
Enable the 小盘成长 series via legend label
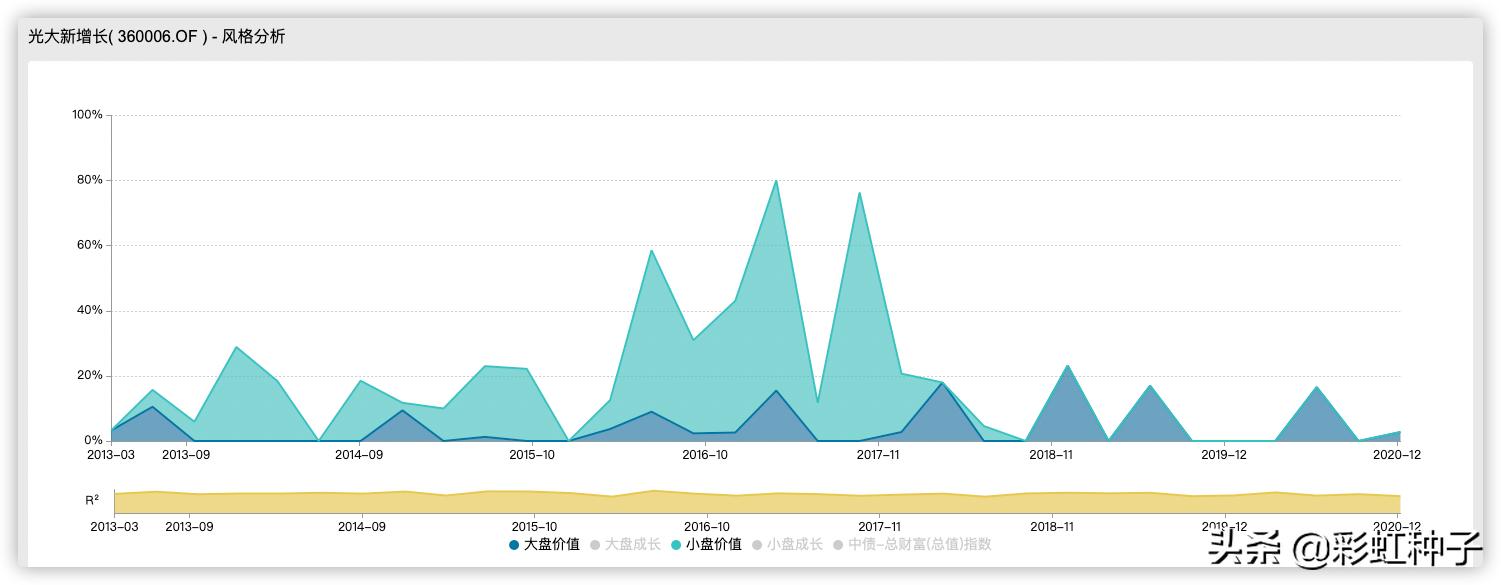pyautogui.click(x=795, y=545)
